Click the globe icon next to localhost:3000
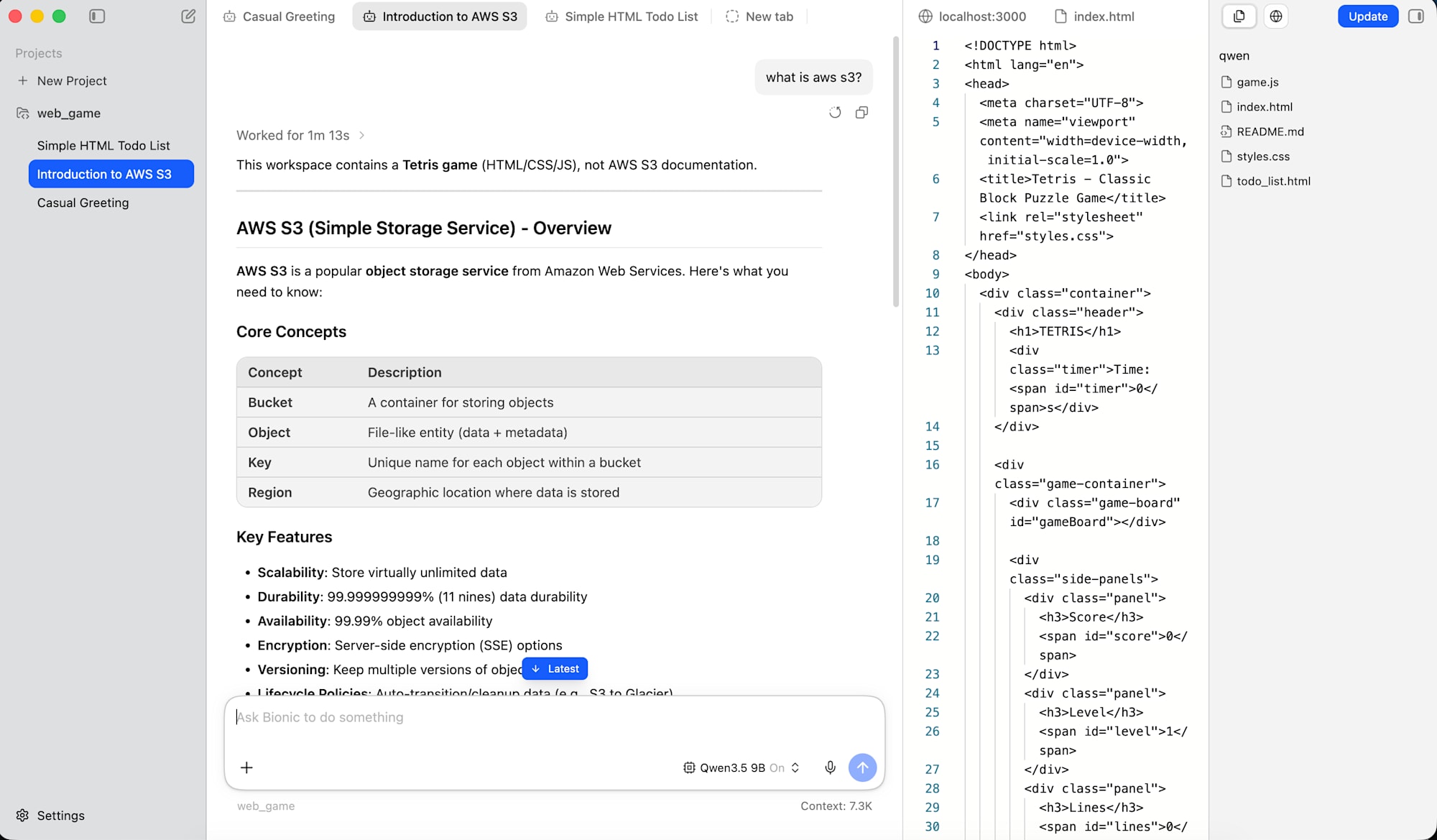Image resolution: width=1437 pixels, height=840 pixels. tap(925, 16)
